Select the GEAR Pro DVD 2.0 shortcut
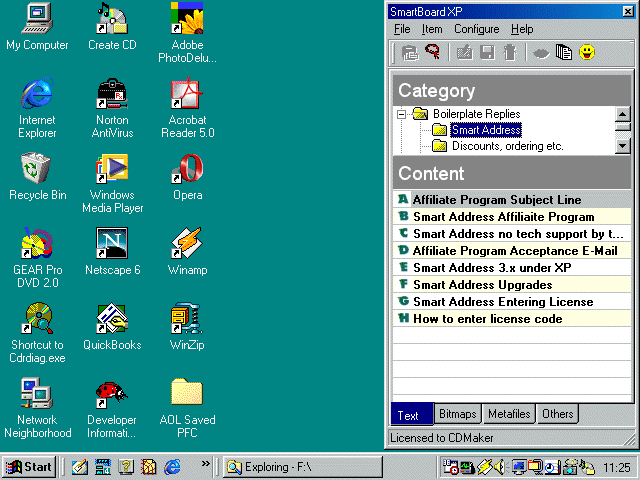Viewport: 640px width, 480px height. (x=37, y=258)
